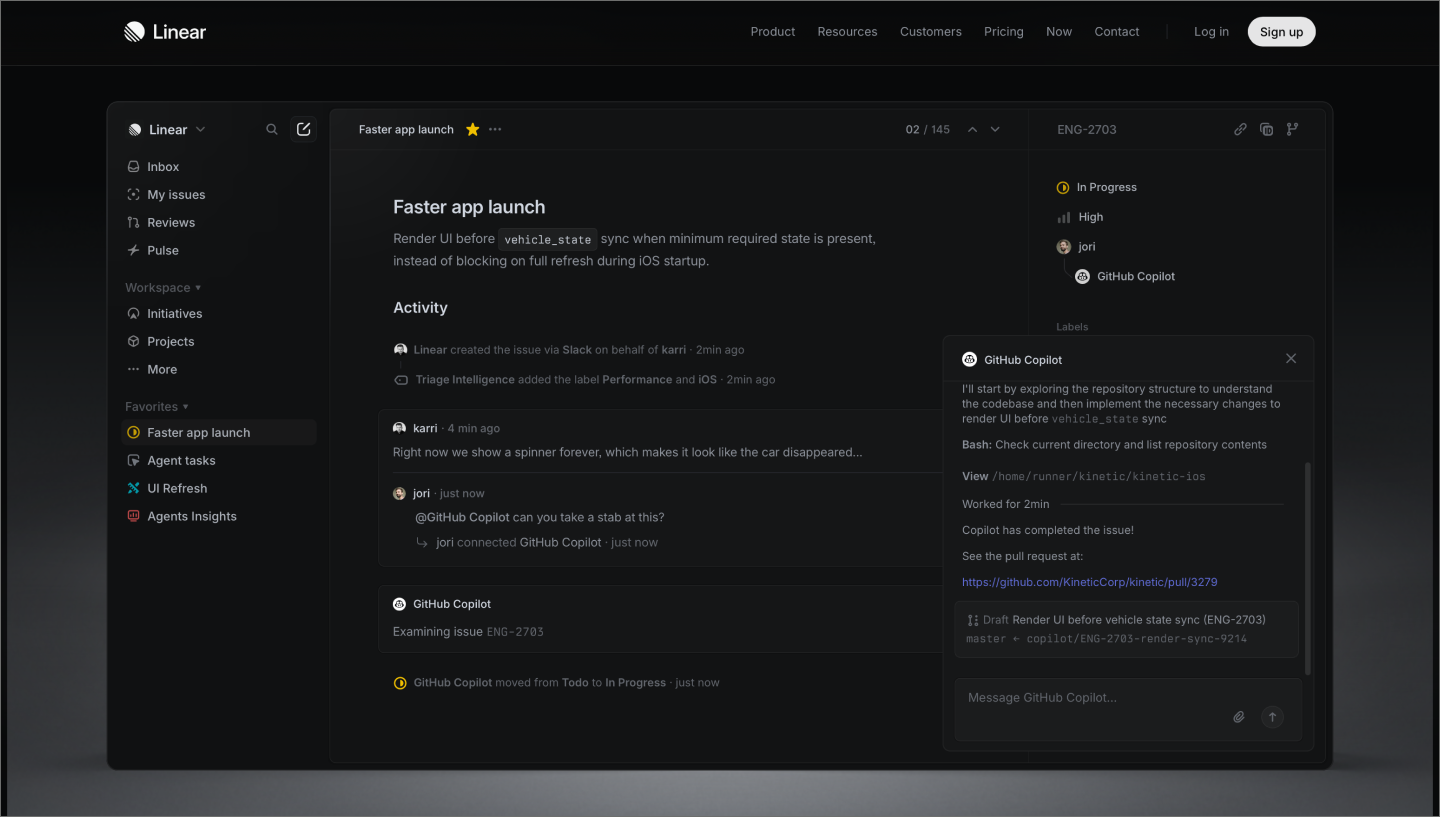Click the GitHub Copilot title in the chat panel header
Viewport: 1440px width, 817px height.
[x=1023, y=360]
